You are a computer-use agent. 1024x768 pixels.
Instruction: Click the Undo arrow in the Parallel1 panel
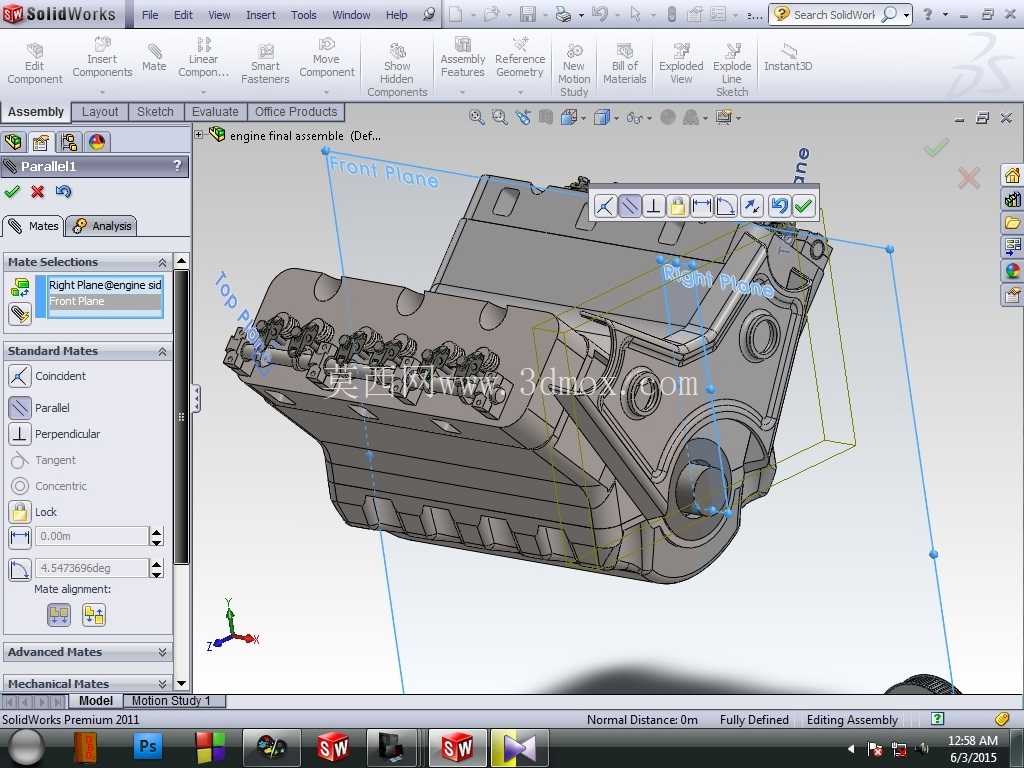point(63,191)
